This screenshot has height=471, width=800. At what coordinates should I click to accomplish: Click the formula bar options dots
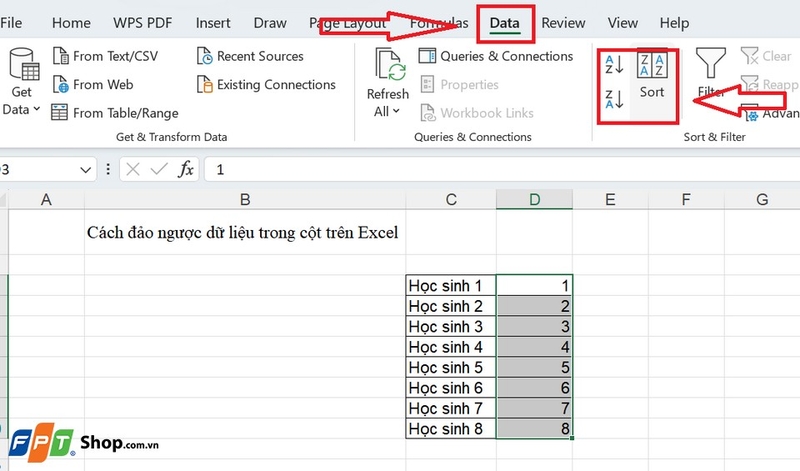pos(108,169)
